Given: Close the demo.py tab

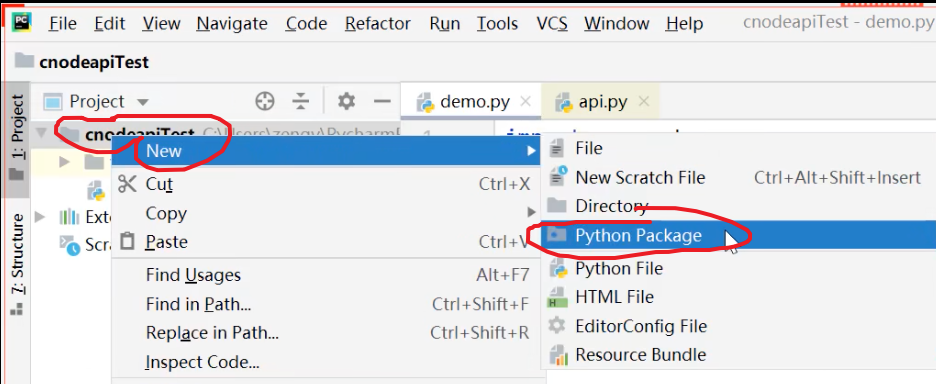Looking at the screenshot, I should [x=525, y=102].
